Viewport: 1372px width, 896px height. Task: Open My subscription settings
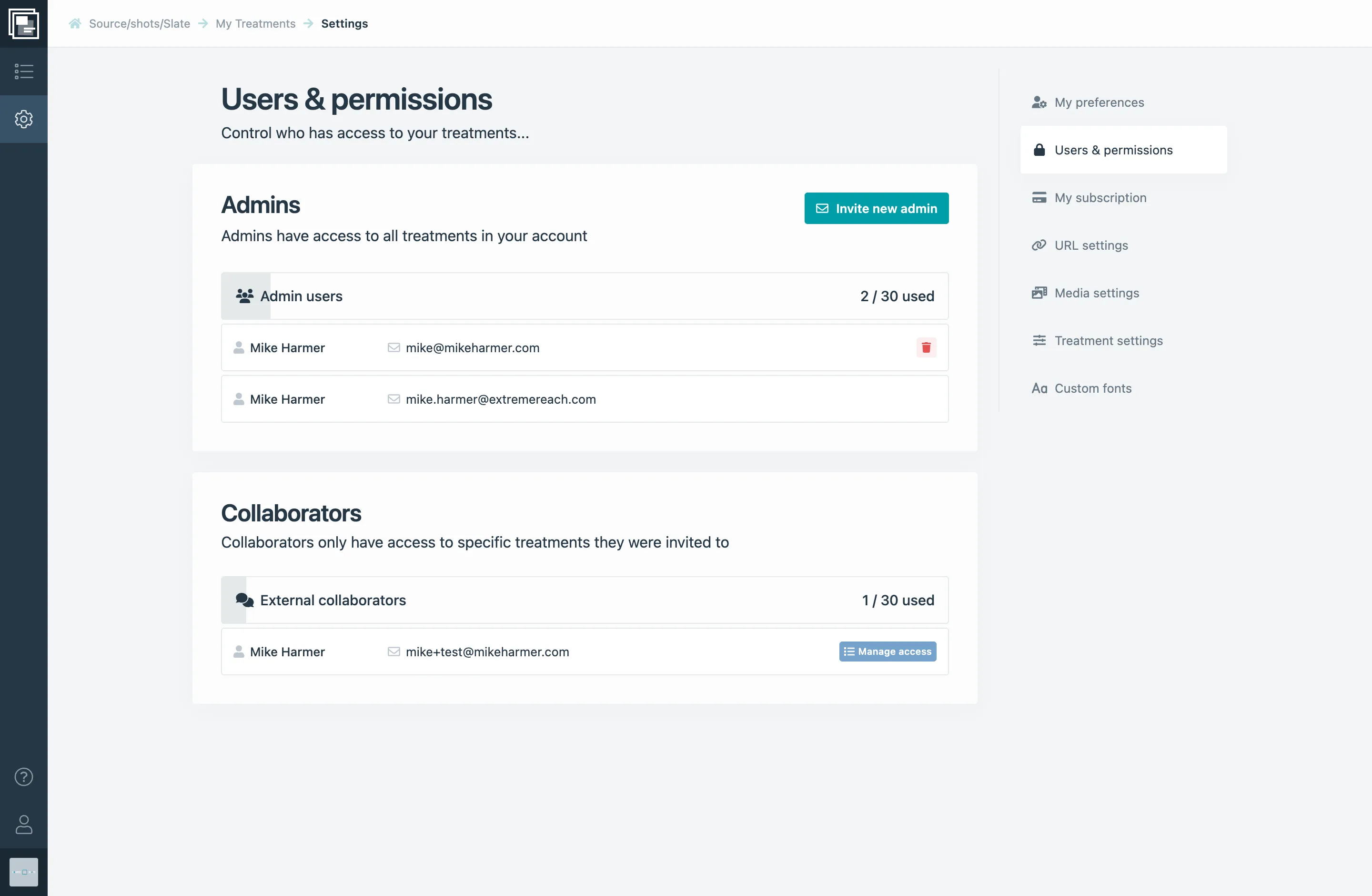(1100, 197)
